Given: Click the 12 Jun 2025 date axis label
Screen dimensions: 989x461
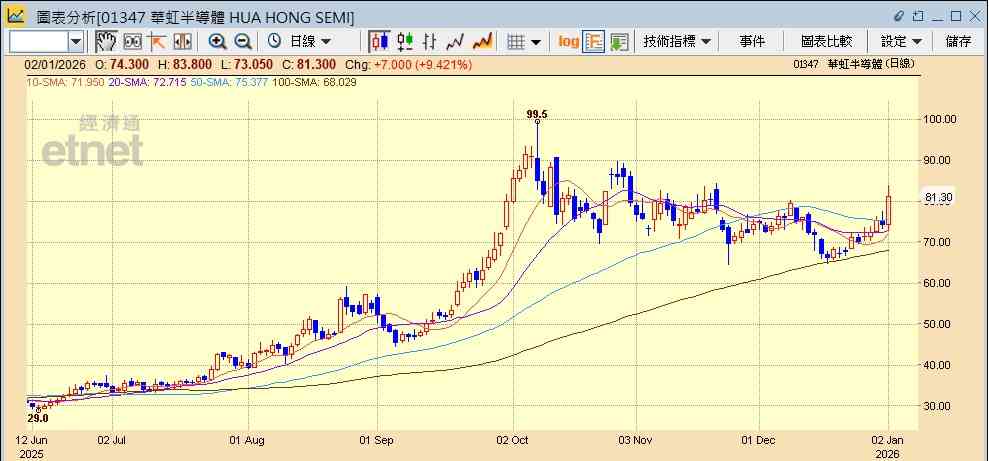Looking at the screenshot, I should [x=31, y=446].
